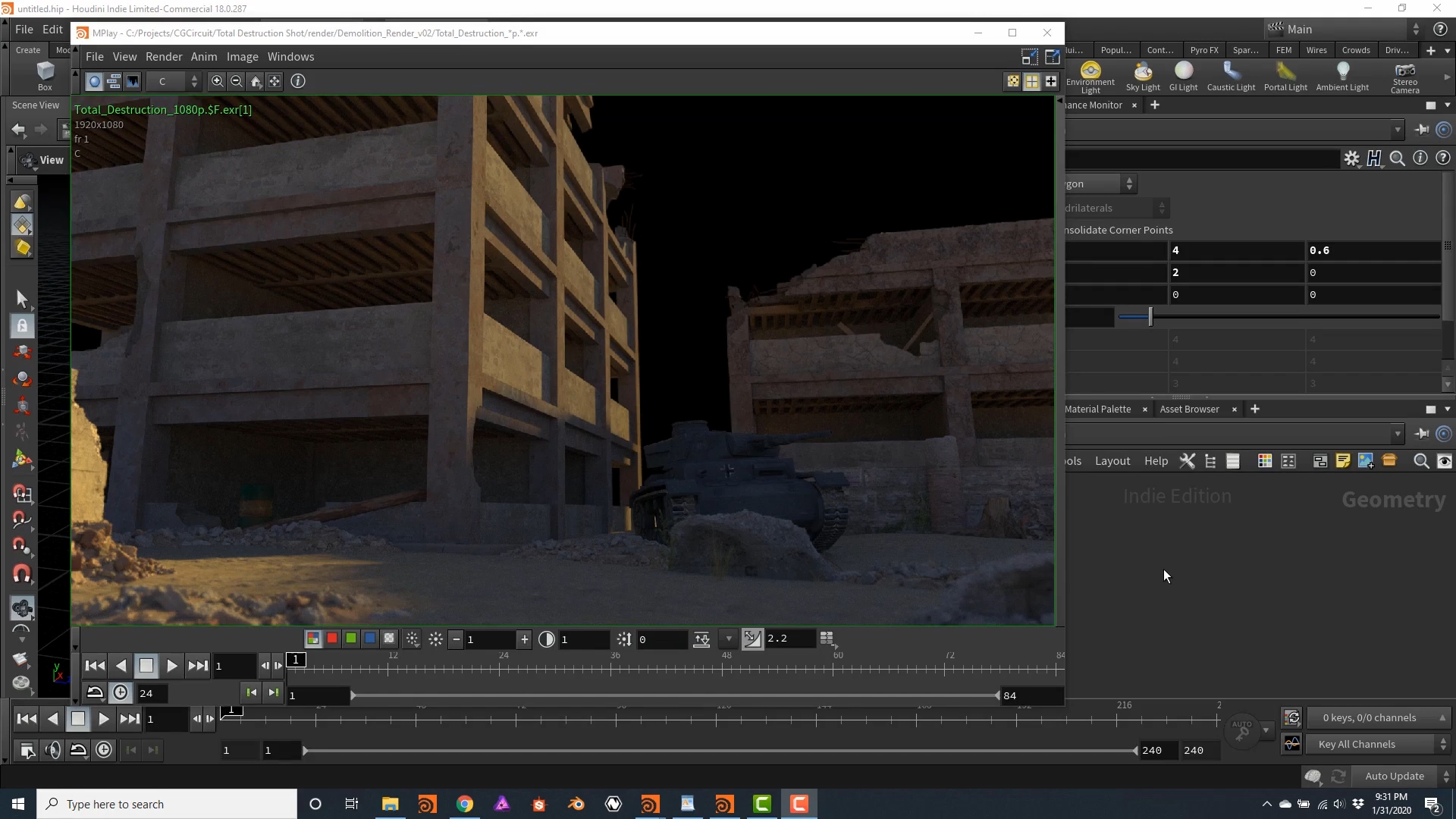Click the contrast half-circle icon

(547, 639)
